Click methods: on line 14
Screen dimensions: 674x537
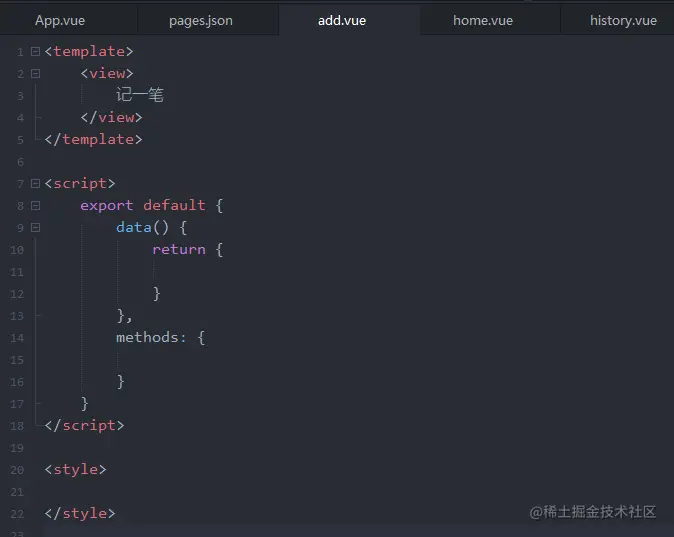[x=151, y=338]
